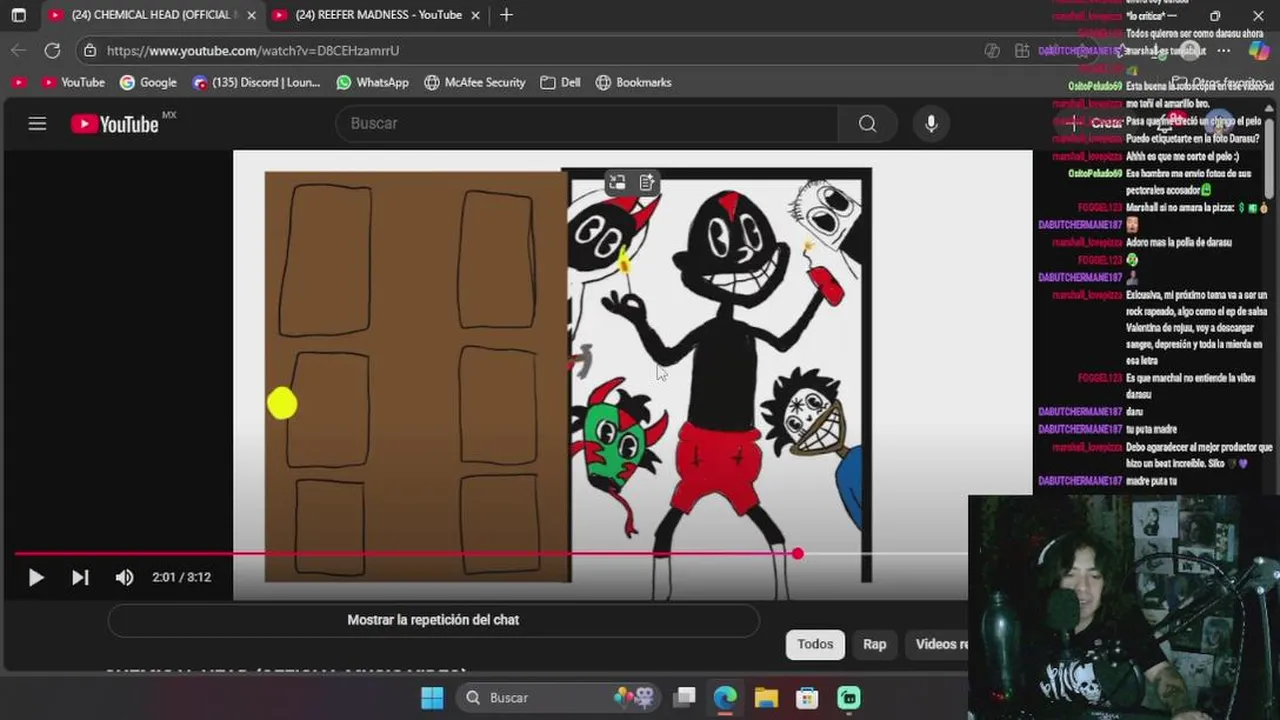Open Edge settings ellipsis menu
This screenshot has height=720, width=1280.
click(x=1223, y=50)
